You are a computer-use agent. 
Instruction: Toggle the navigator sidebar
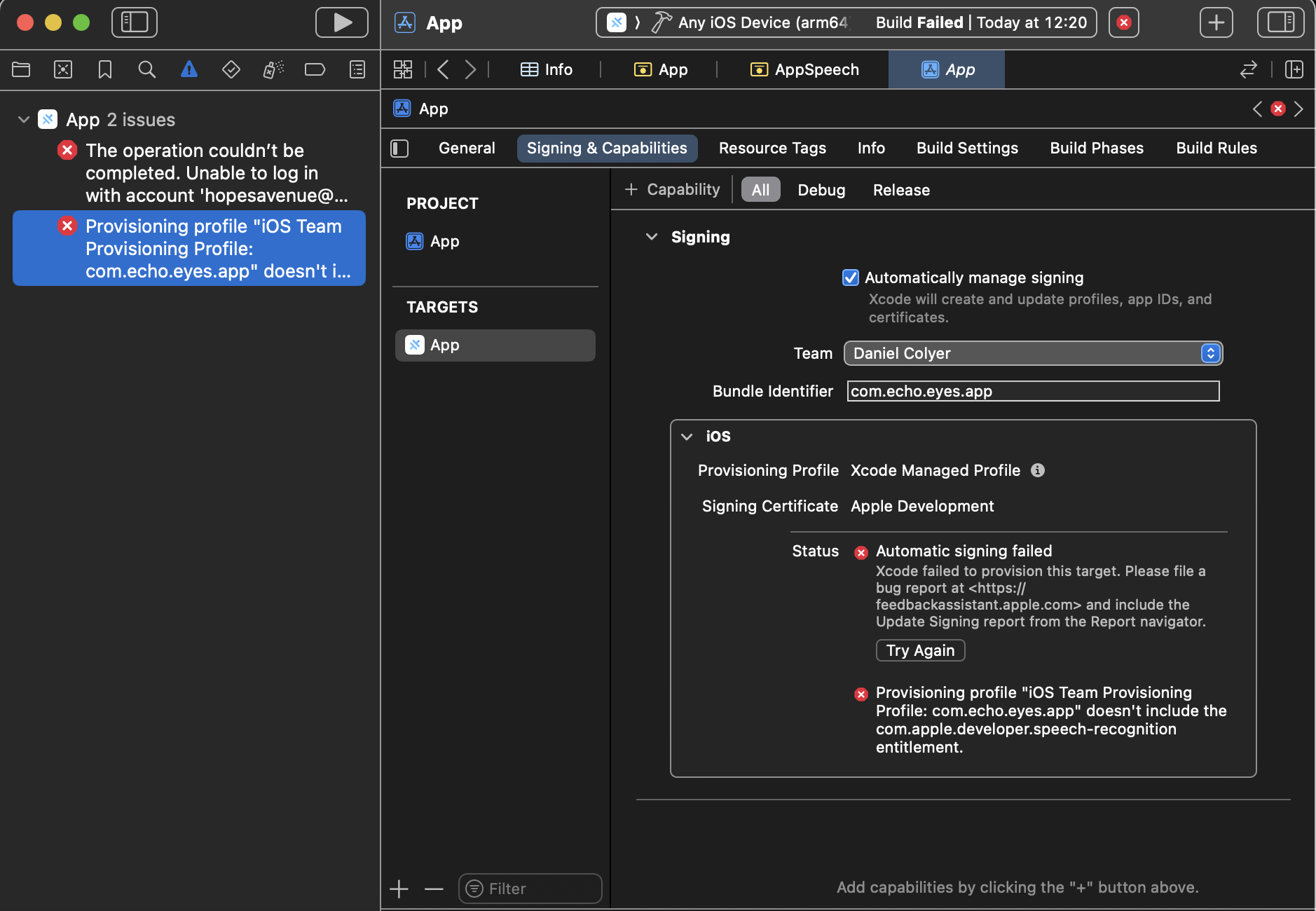(135, 22)
